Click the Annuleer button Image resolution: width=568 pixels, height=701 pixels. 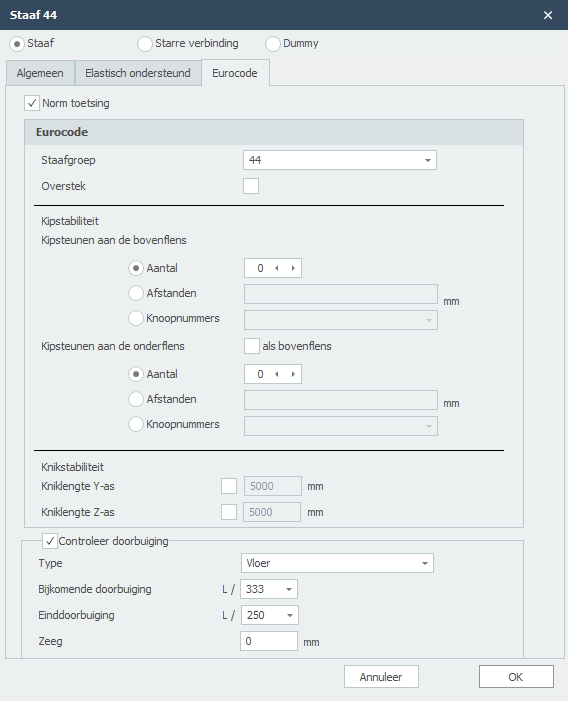381,677
